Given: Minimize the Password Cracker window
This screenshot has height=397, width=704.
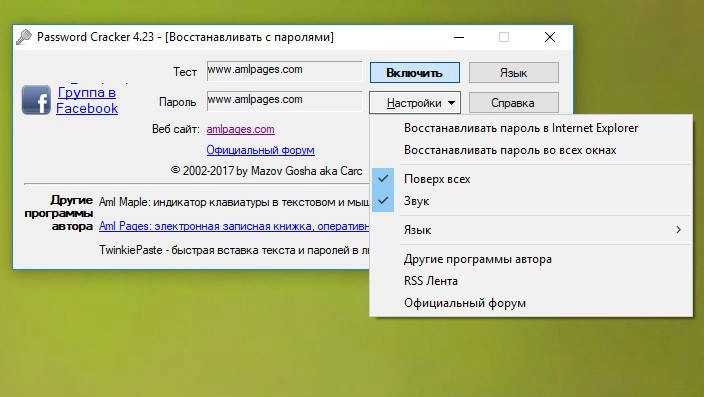Looking at the screenshot, I should point(459,37).
